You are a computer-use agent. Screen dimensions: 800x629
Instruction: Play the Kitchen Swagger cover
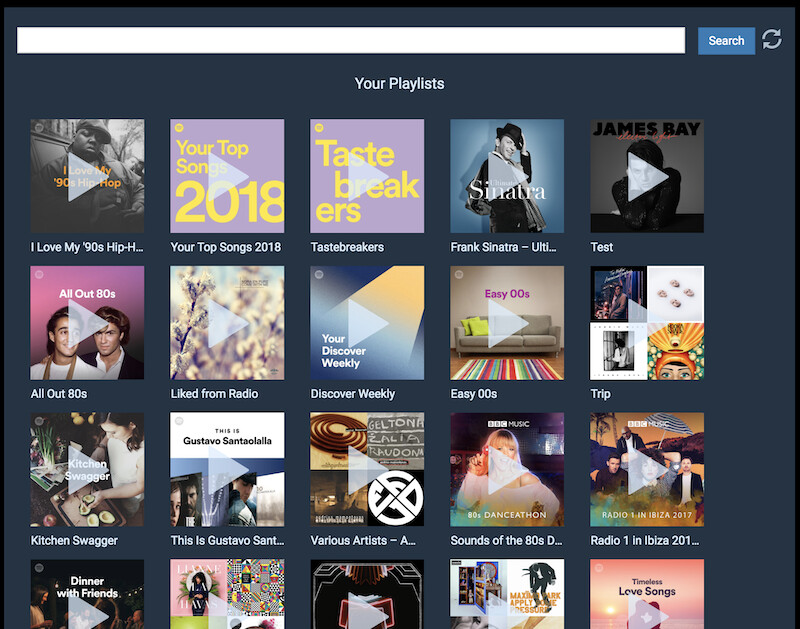point(87,469)
